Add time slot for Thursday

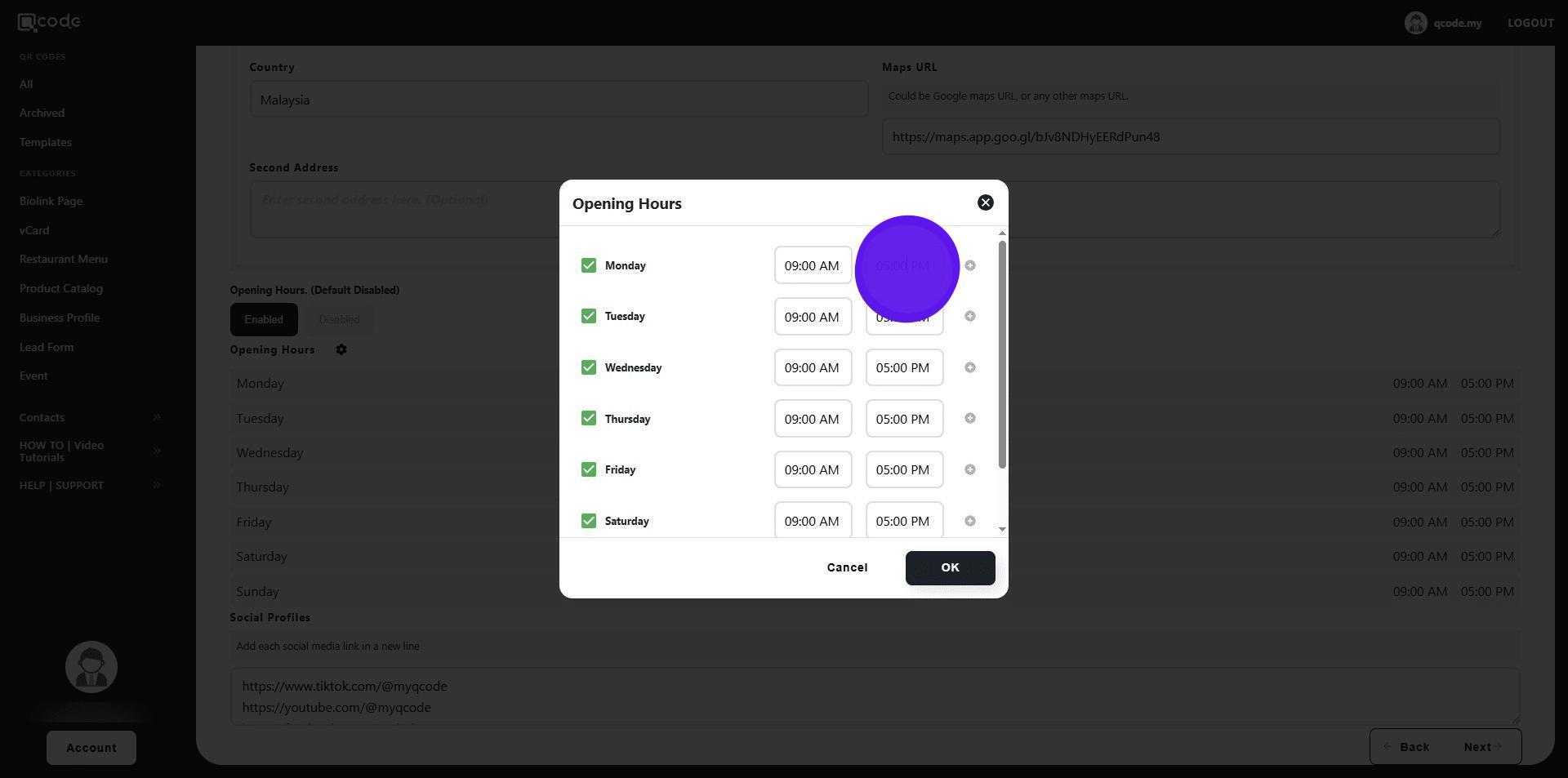(970, 418)
